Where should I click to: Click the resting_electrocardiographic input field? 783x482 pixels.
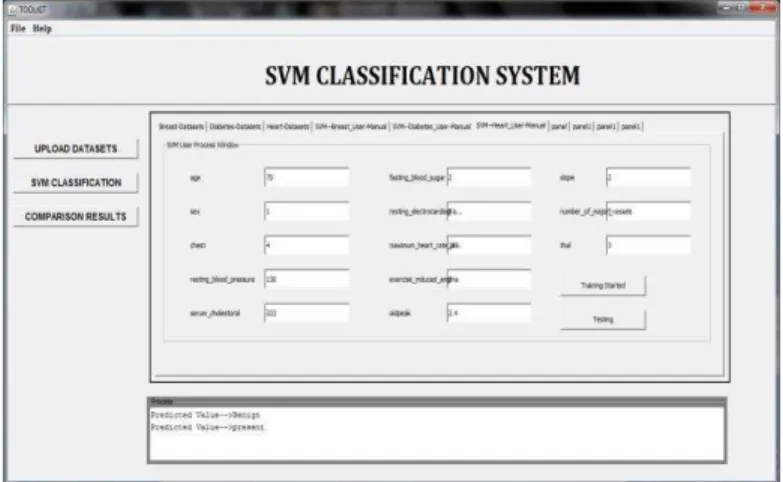pos(489,211)
